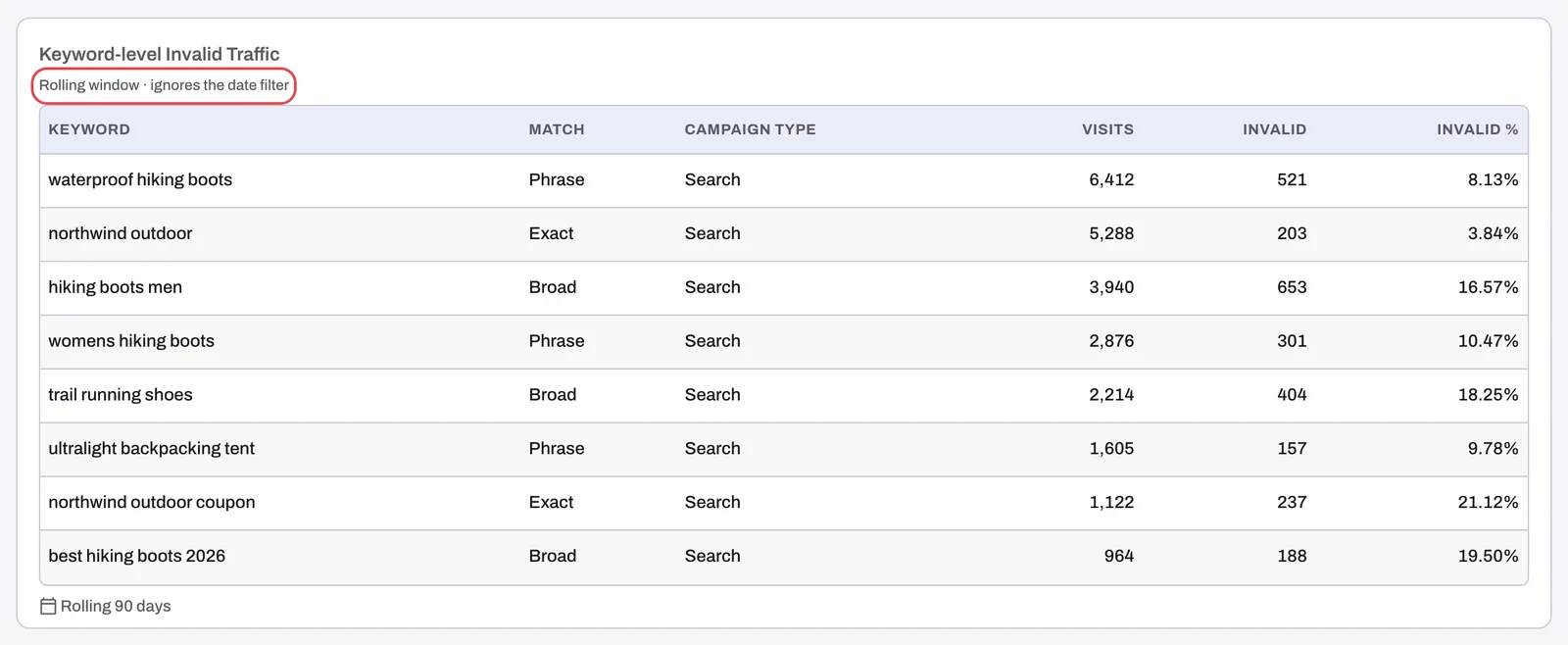Screen dimensions: 1568x645
Task: Click the visits value 1,605
Action: tap(1111, 448)
